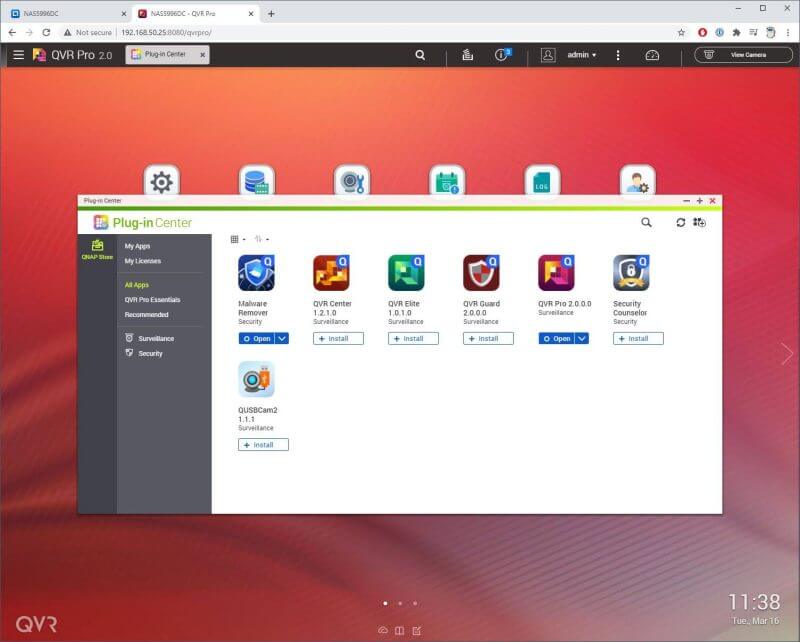Open My Licenses in the sidebar
The image size is (800, 642).
[143, 261]
